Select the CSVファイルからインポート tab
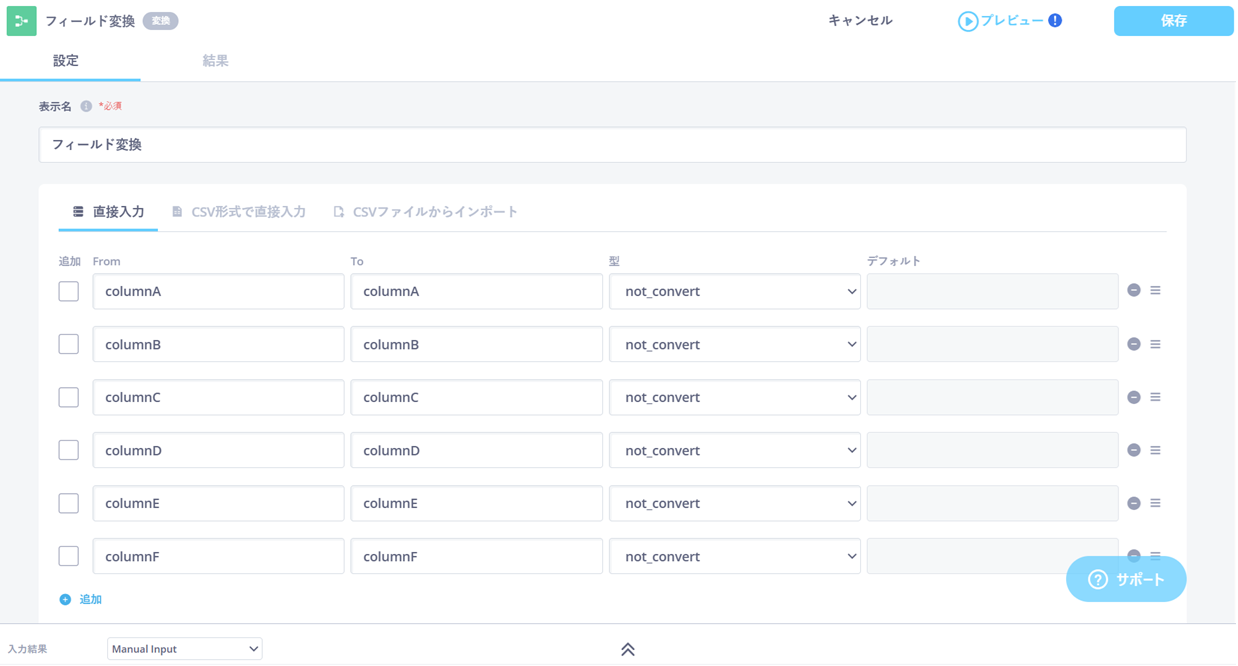 (x=426, y=212)
